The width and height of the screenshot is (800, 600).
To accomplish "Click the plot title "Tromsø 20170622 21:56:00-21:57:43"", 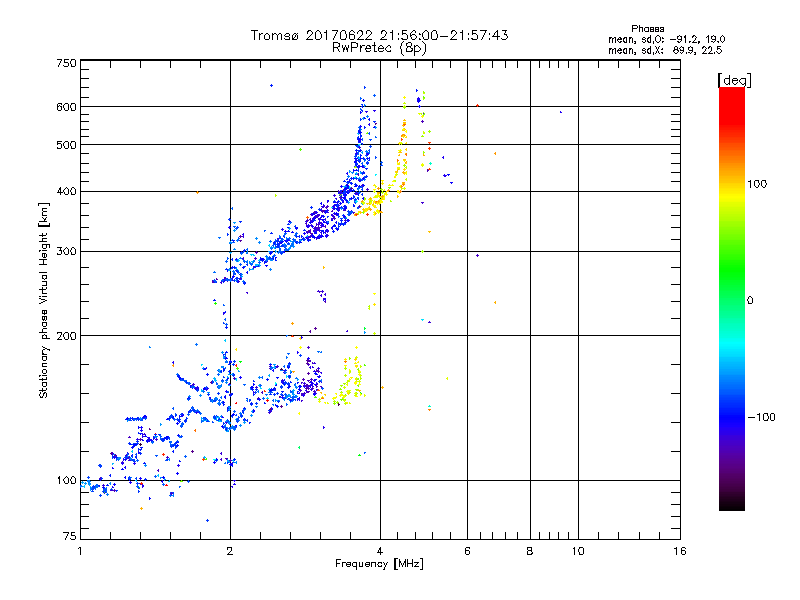I will (x=379, y=35).
